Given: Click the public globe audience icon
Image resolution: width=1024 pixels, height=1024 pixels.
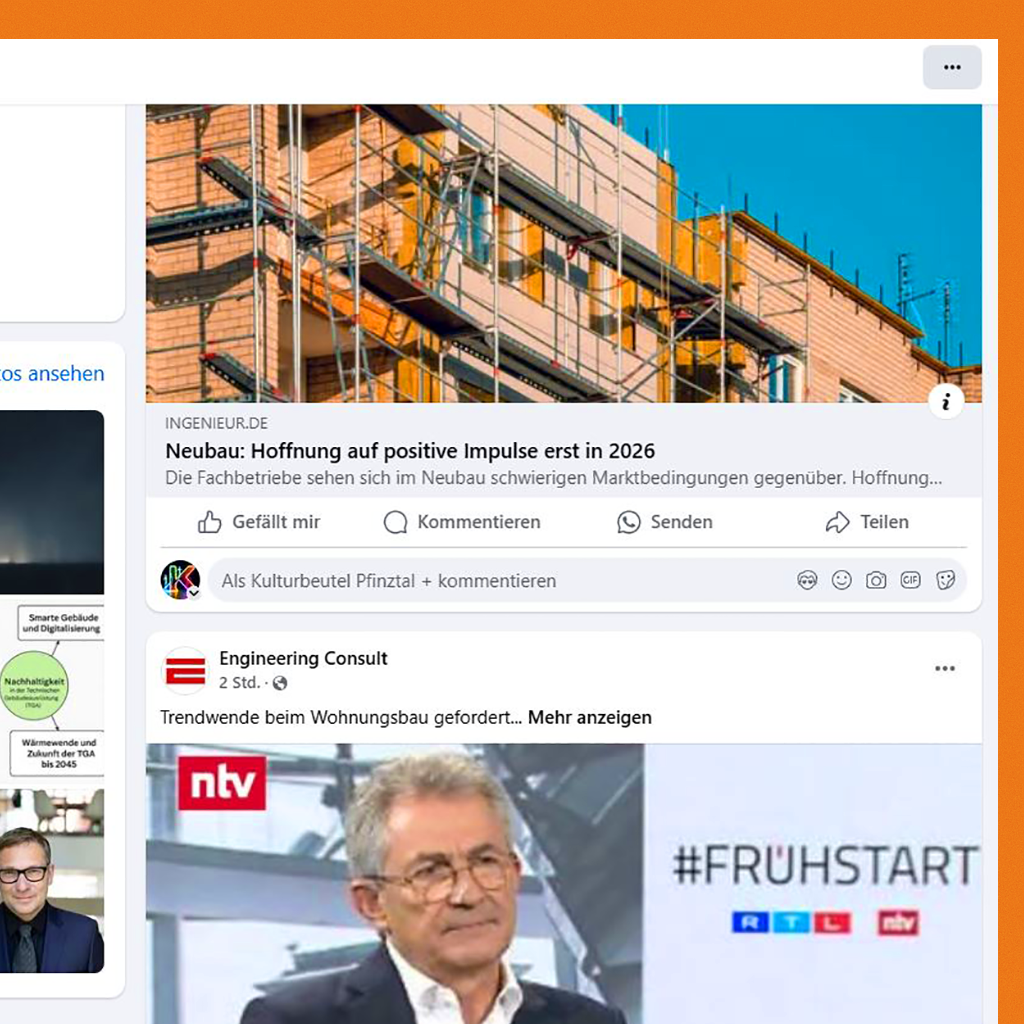Looking at the screenshot, I should point(280,683).
